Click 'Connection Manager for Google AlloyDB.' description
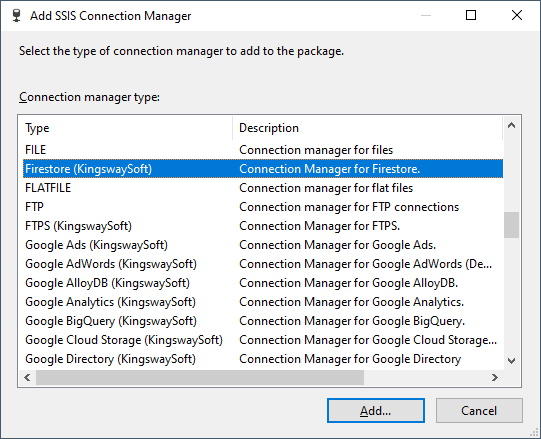Screen dimensions: 541x439 (x=348, y=283)
